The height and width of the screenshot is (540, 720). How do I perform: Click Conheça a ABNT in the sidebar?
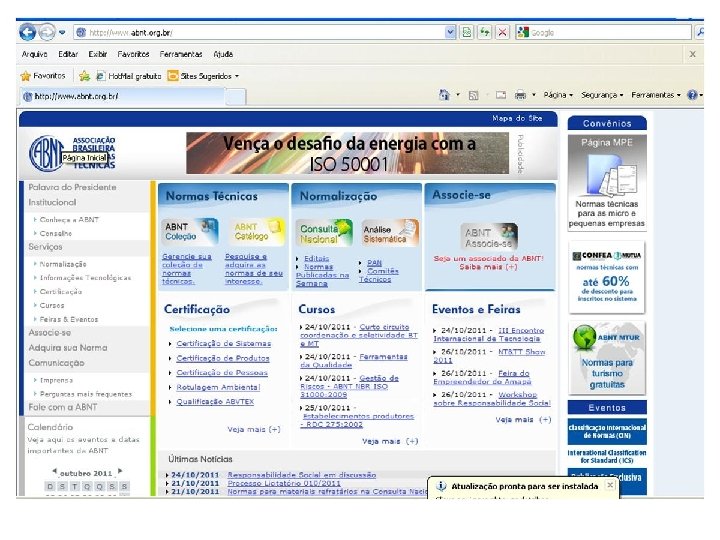pos(69,219)
